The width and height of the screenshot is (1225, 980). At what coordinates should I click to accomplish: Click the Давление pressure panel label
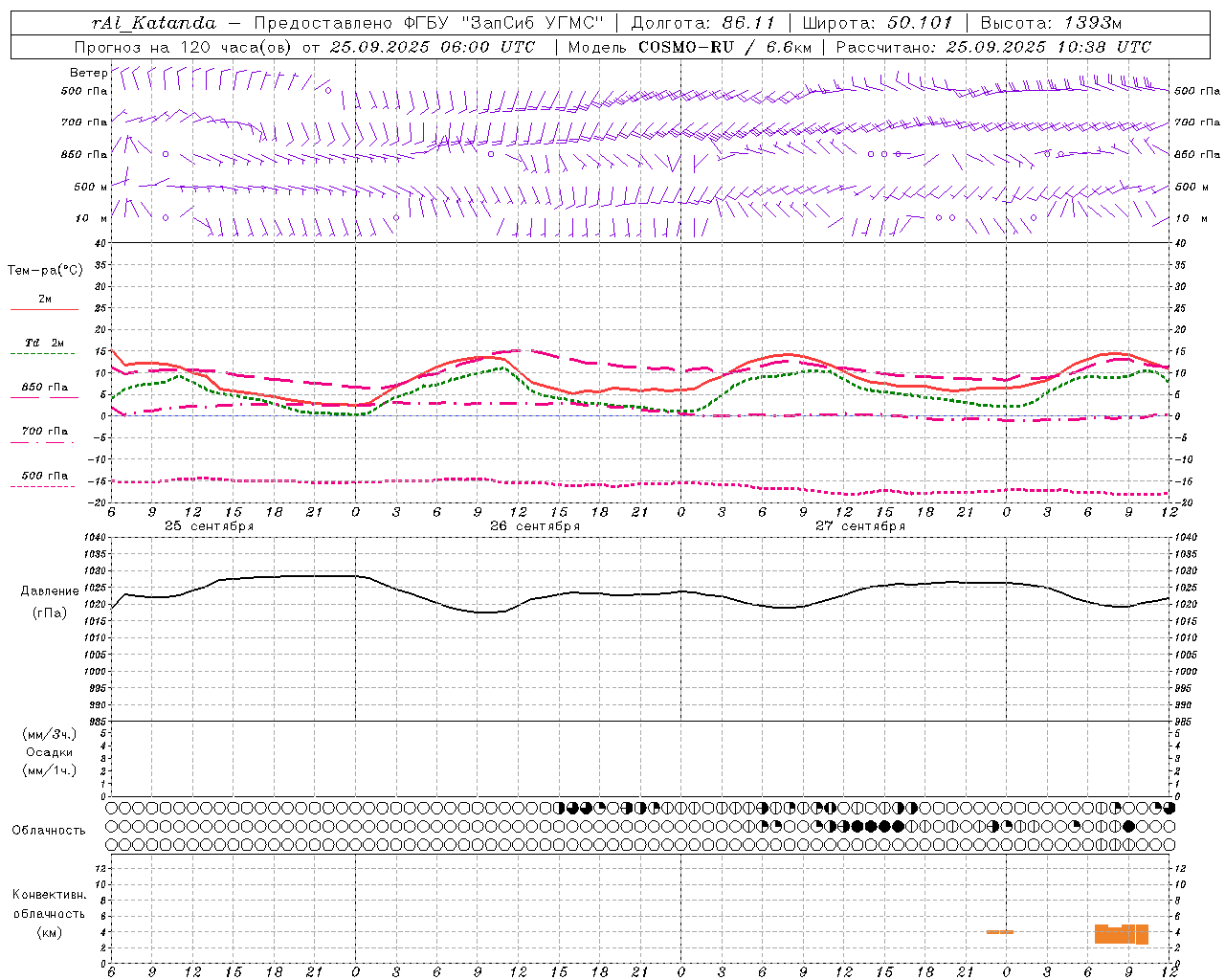click(50, 591)
